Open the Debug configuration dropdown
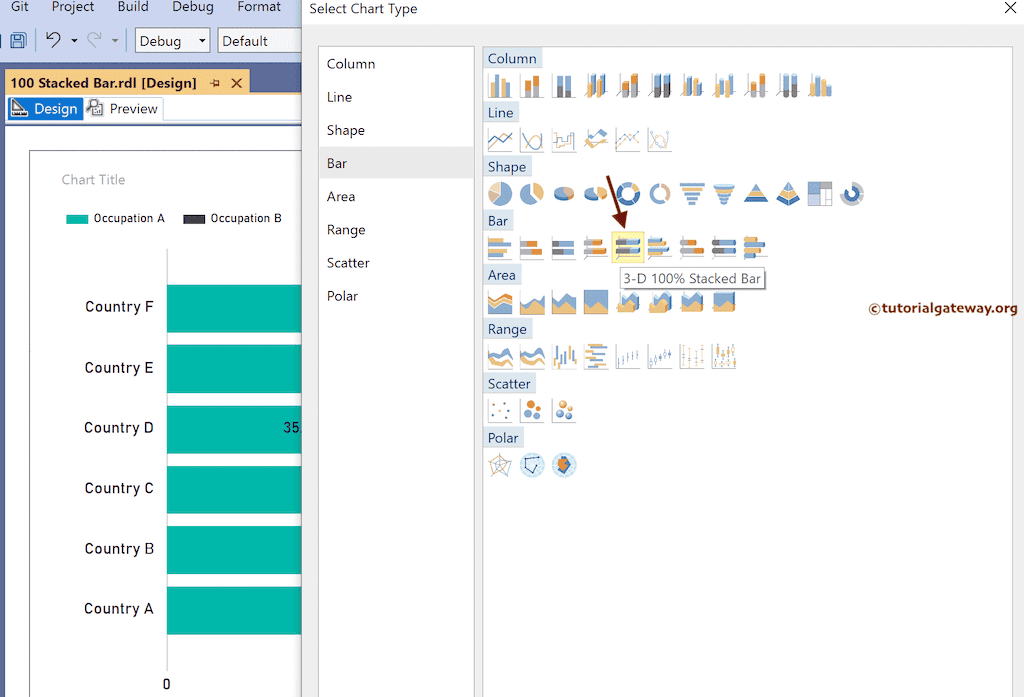Viewport: 1024px width, 697px height. [172, 41]
